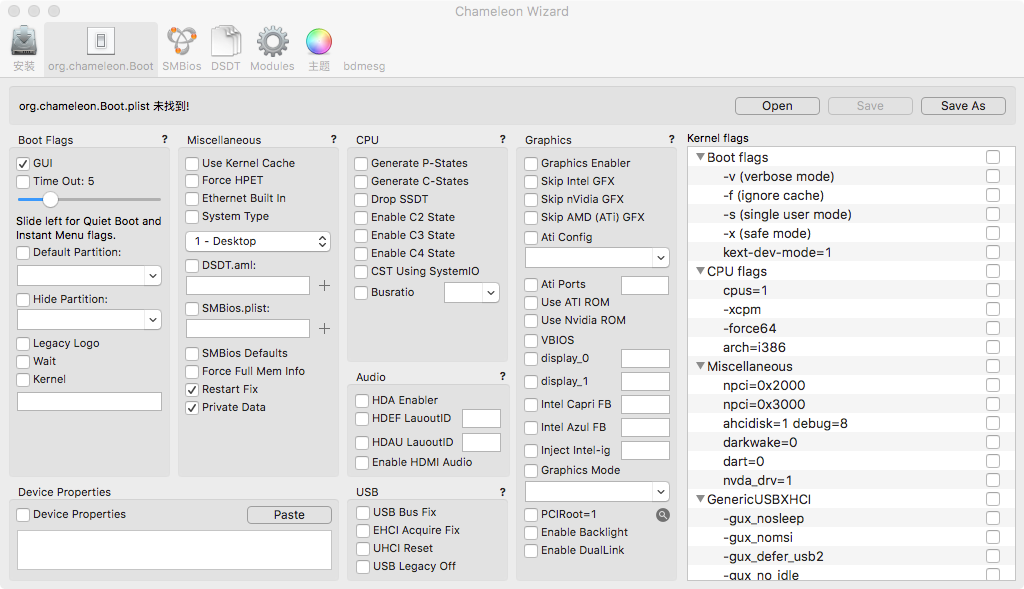Click the plus icon next to DSDT.aml field
The image size is (1024, 589).
coord(324,285)
